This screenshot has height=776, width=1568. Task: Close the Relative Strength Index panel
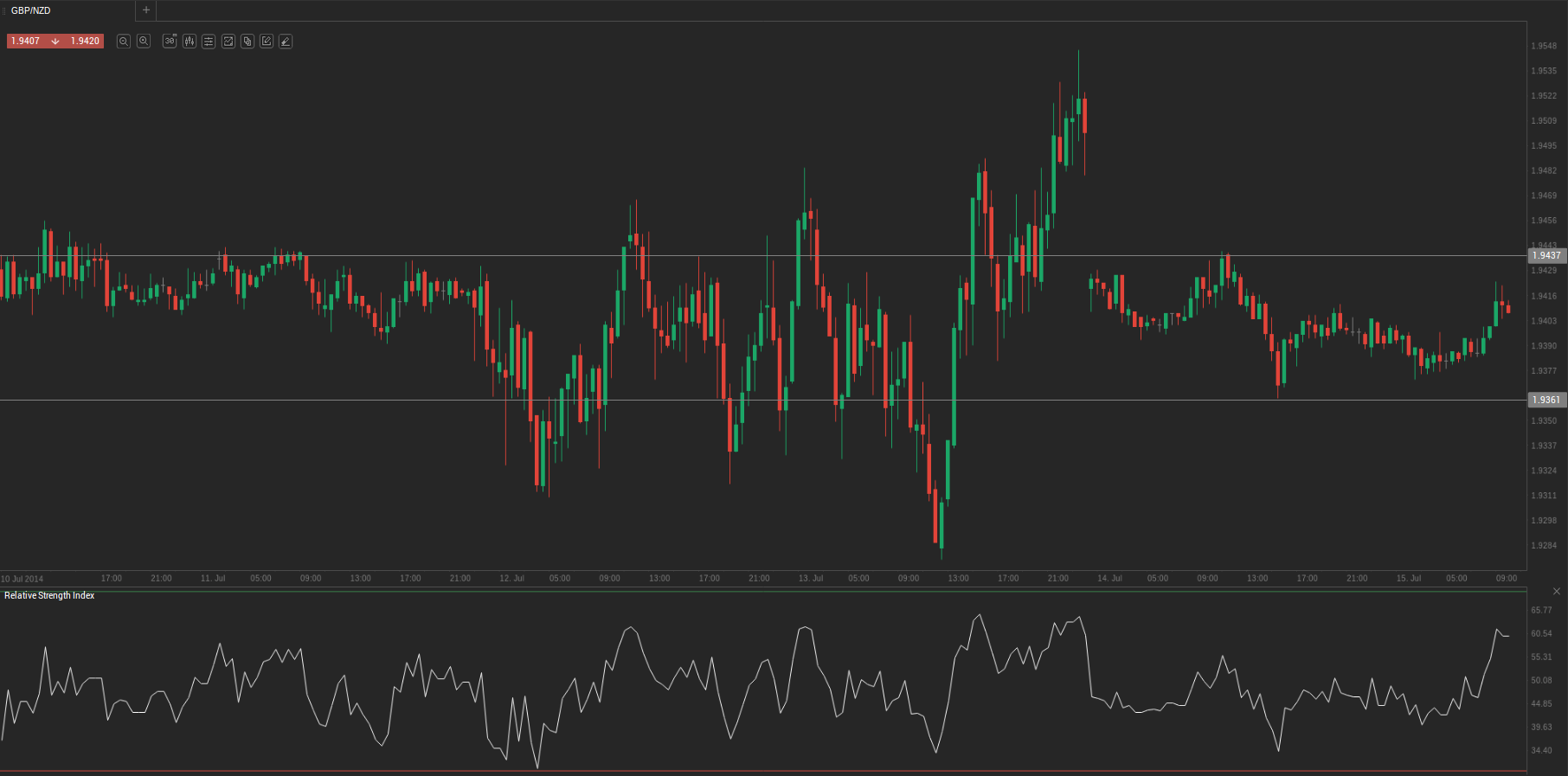coord(1557,592)
